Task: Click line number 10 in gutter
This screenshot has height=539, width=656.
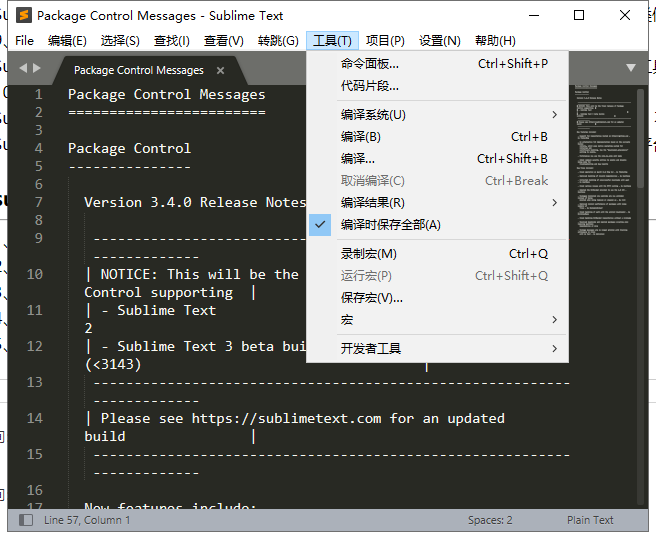Action: point(35,275)
